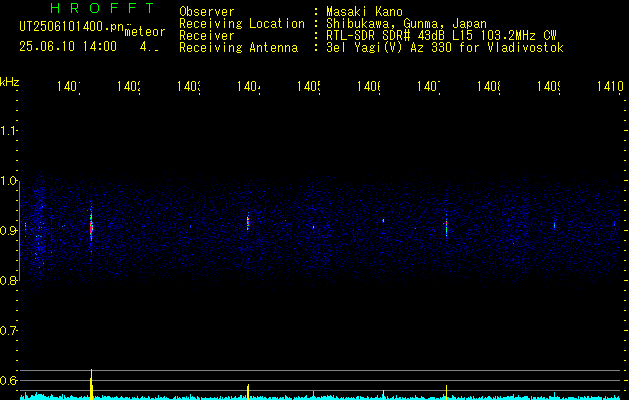
Task: Click the 0.7 frequency axis label
Action: 8,331
